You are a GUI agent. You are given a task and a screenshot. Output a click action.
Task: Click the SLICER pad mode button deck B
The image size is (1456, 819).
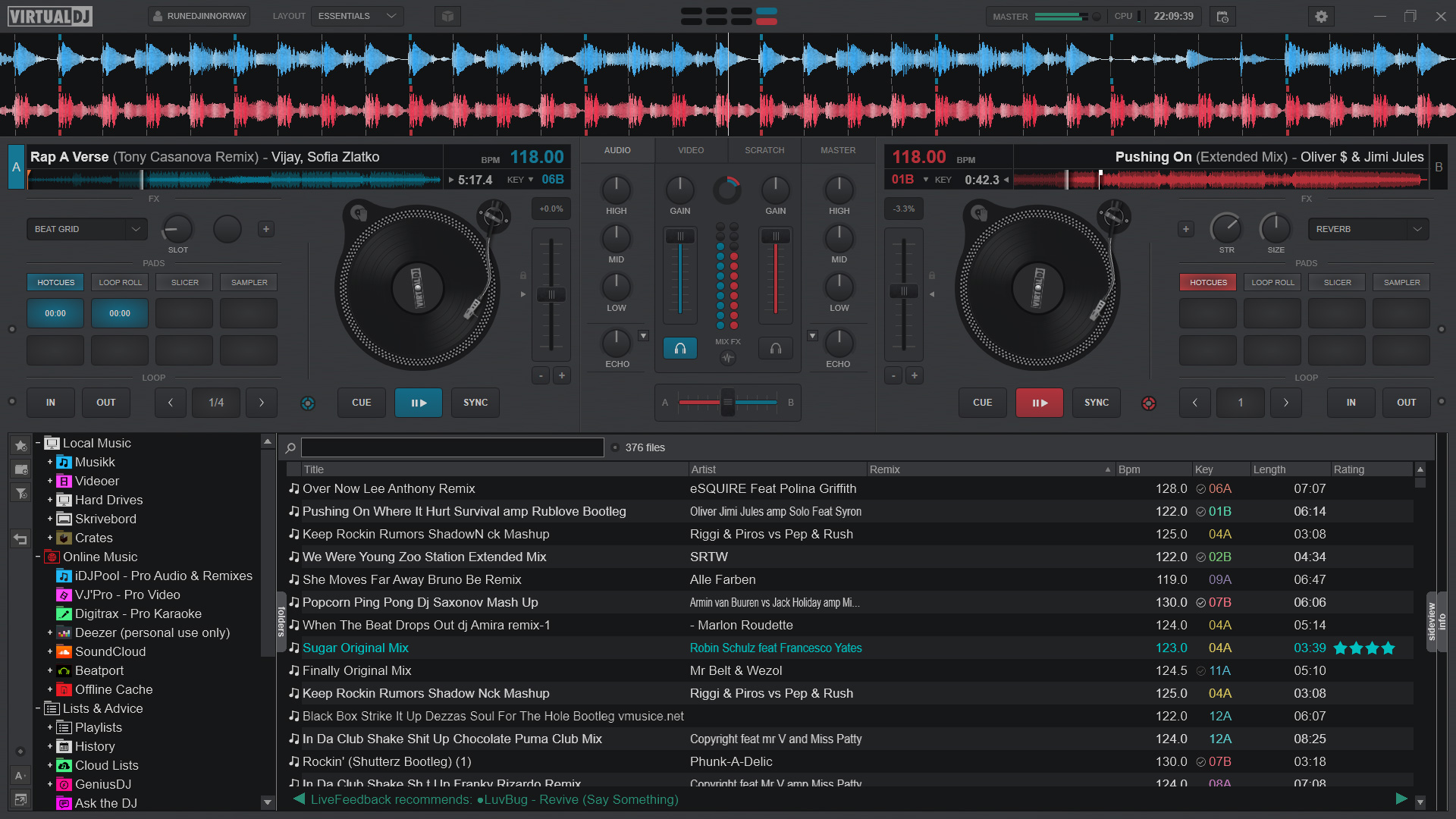click(1338, 282)
